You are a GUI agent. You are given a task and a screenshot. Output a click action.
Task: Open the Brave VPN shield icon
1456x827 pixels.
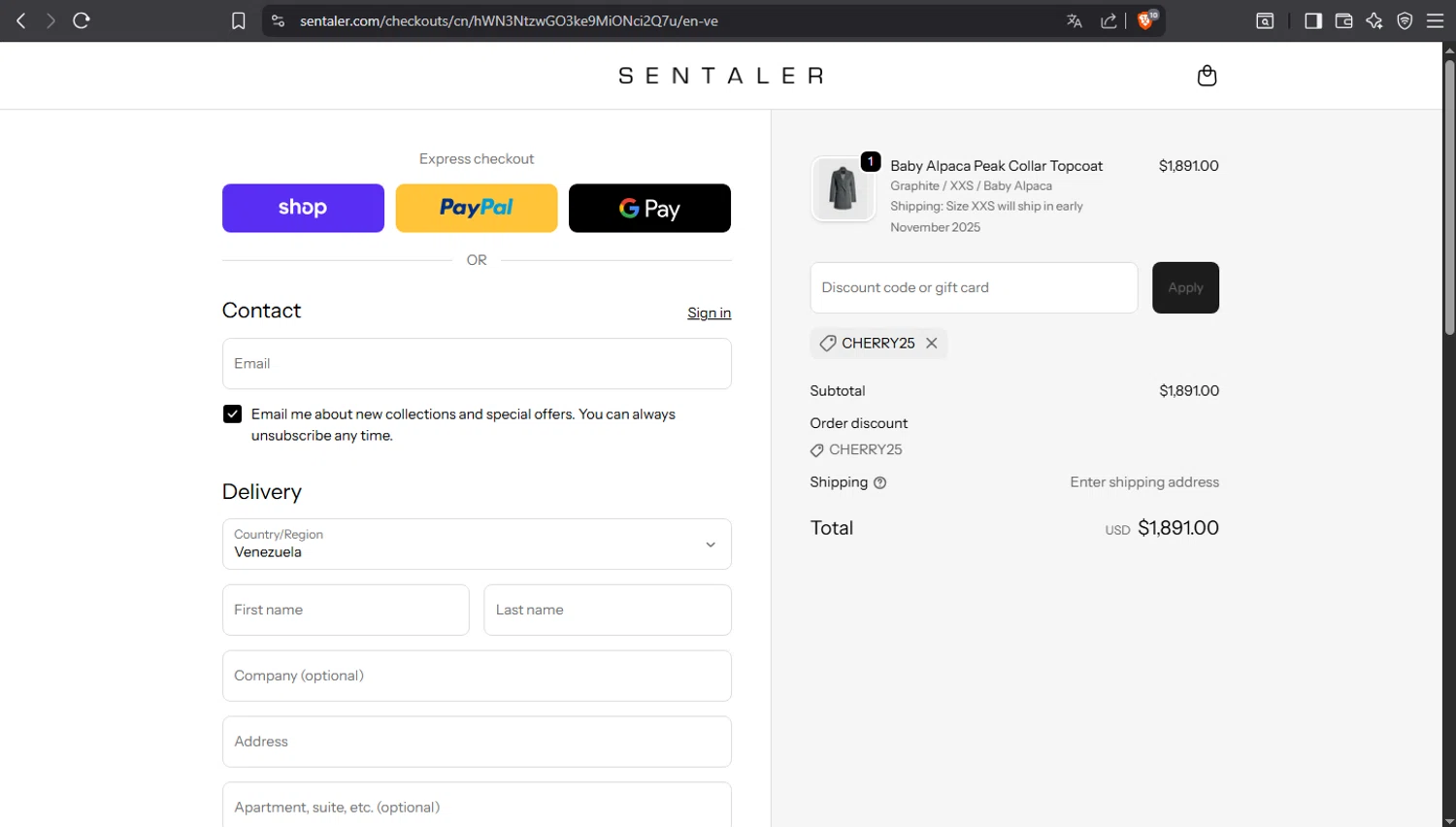coord(1405,20)
